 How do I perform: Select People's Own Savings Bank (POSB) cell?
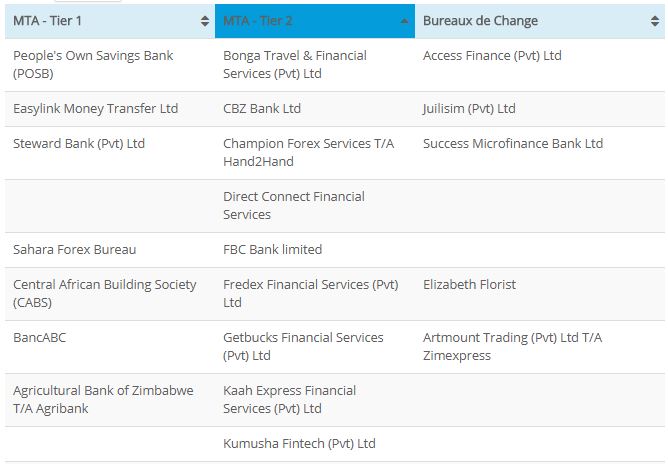[110, 65]
